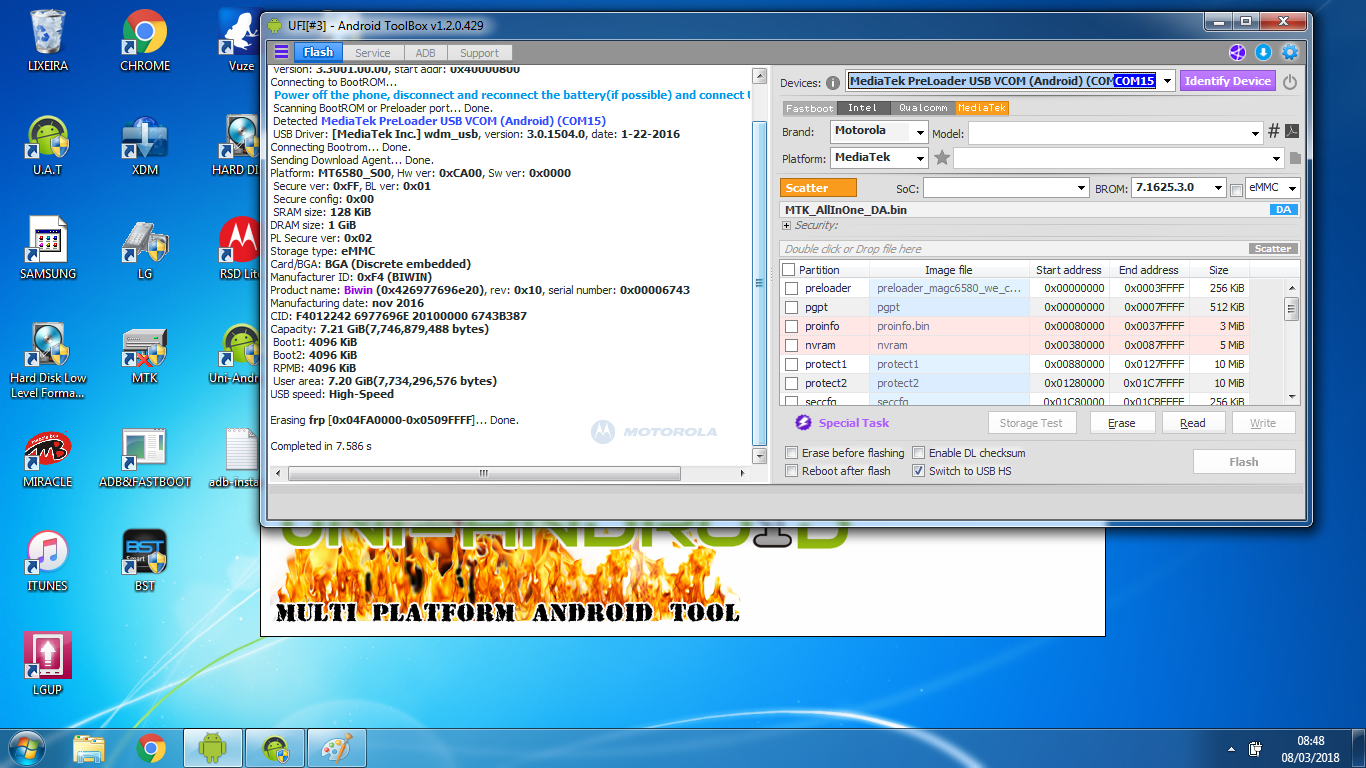The width and height of the screenshot is (1366, 768).
Task: Open settings via the gear icon
Action: pyautogui.click(x=1290, y=52)
